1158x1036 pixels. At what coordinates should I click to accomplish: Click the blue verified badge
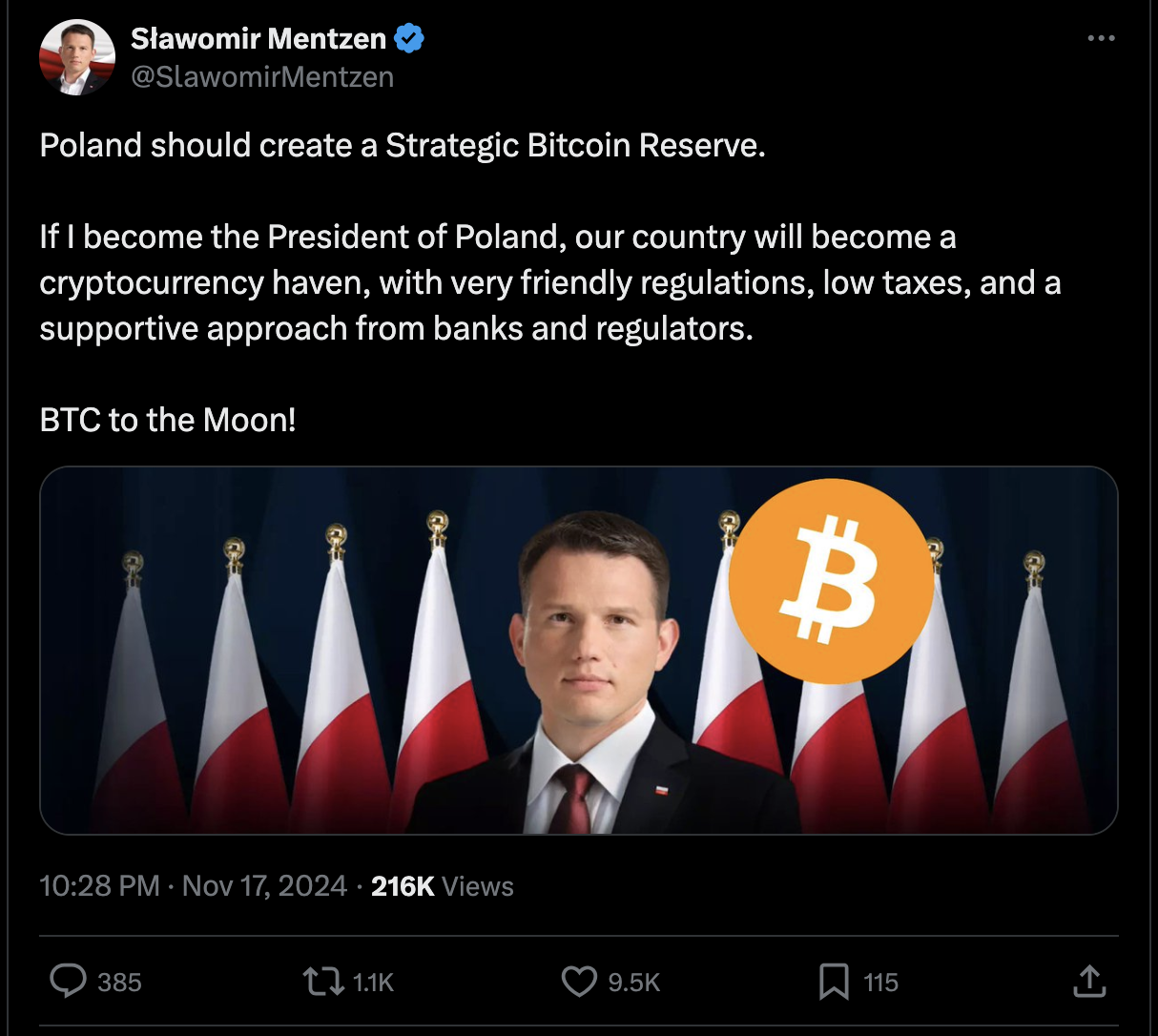(409, 38)
